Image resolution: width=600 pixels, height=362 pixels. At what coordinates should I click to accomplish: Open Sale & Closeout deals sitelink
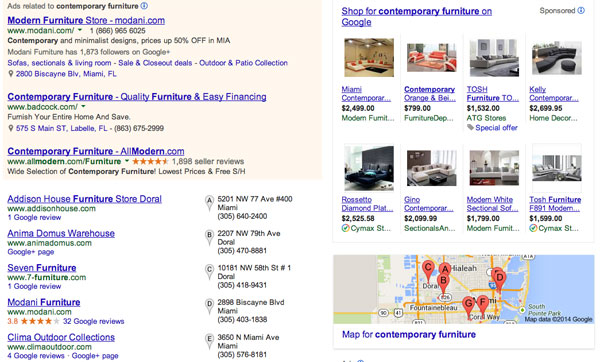point(155,63)
